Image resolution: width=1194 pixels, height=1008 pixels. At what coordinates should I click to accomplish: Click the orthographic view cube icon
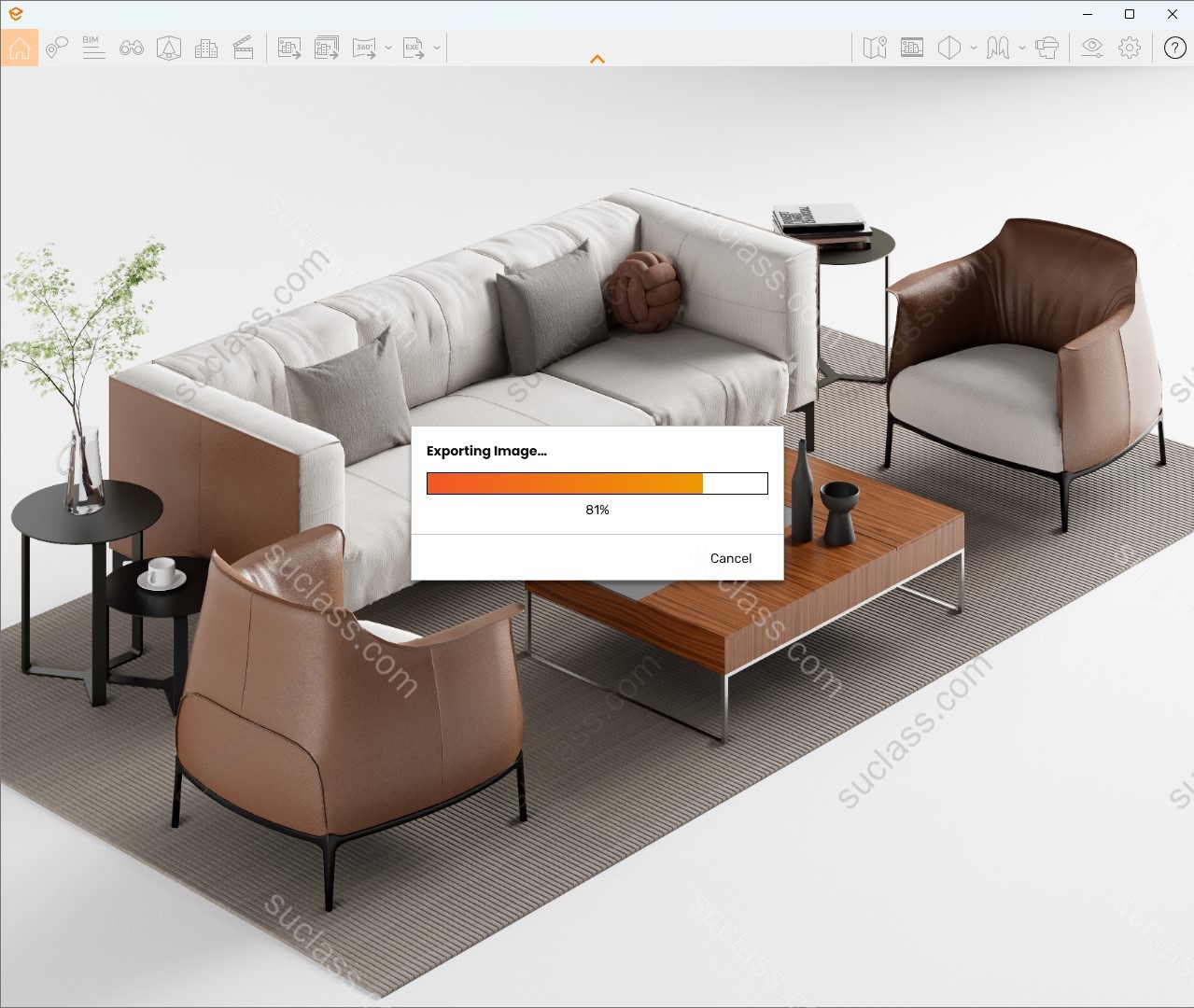(949, 48)
